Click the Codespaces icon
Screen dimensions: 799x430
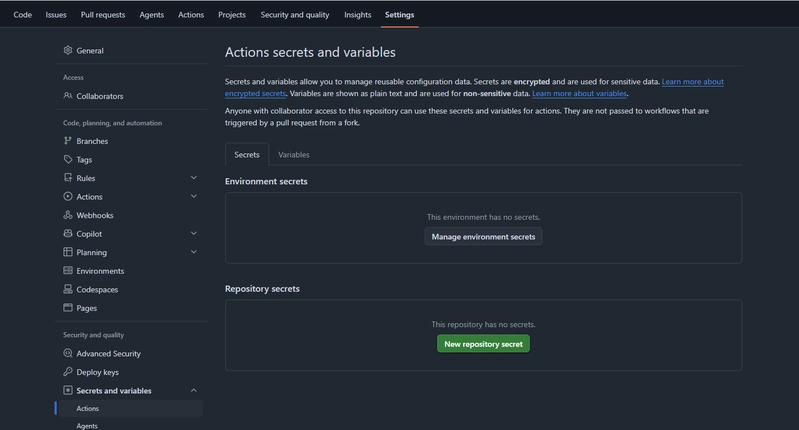pos(68,289)
